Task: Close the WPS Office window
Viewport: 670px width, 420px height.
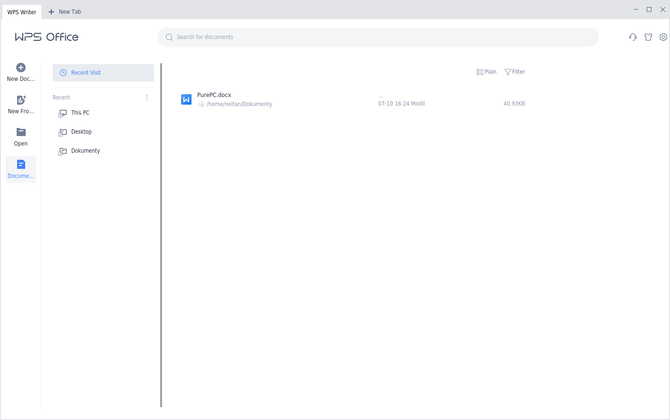Action: (662, 9)
